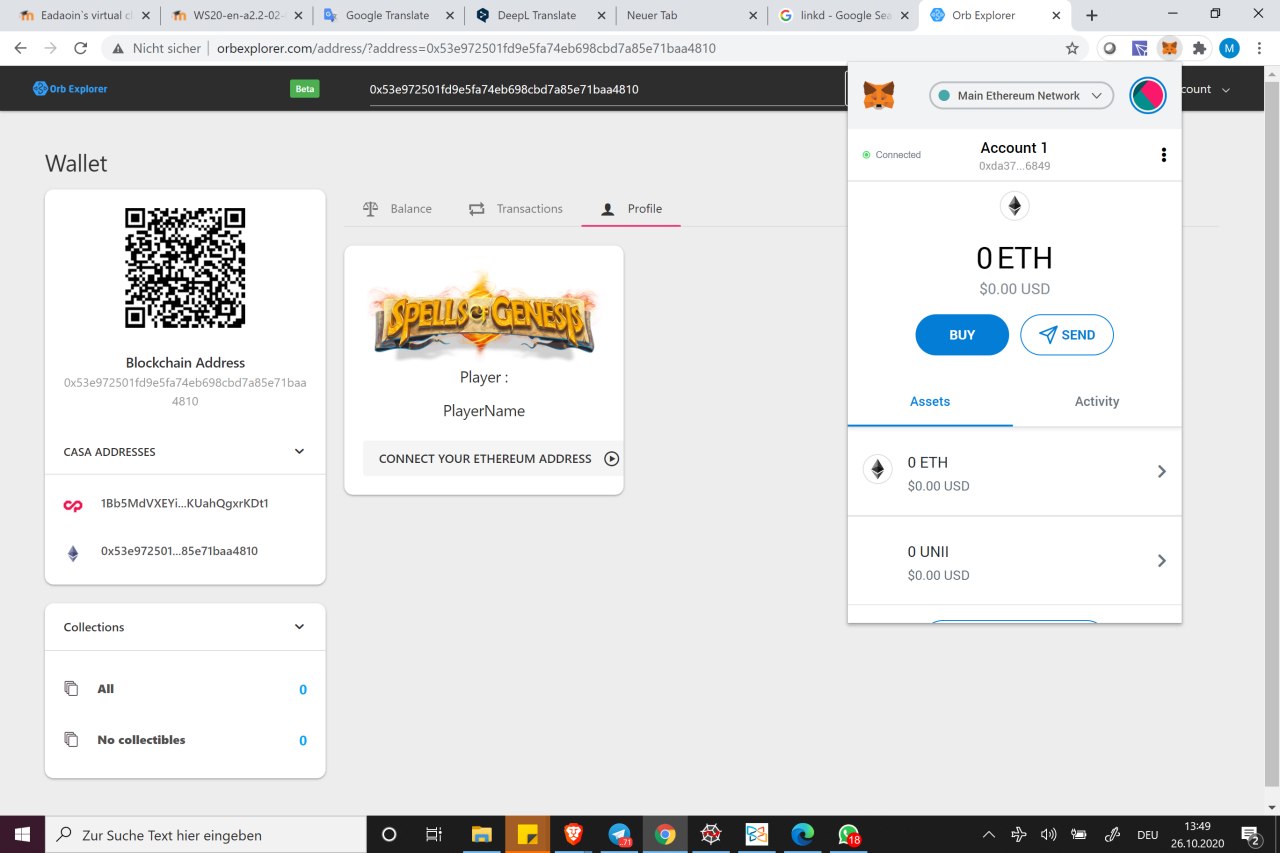Switch to the Transactions tab

pyautogui.click(x=516, y=209)
